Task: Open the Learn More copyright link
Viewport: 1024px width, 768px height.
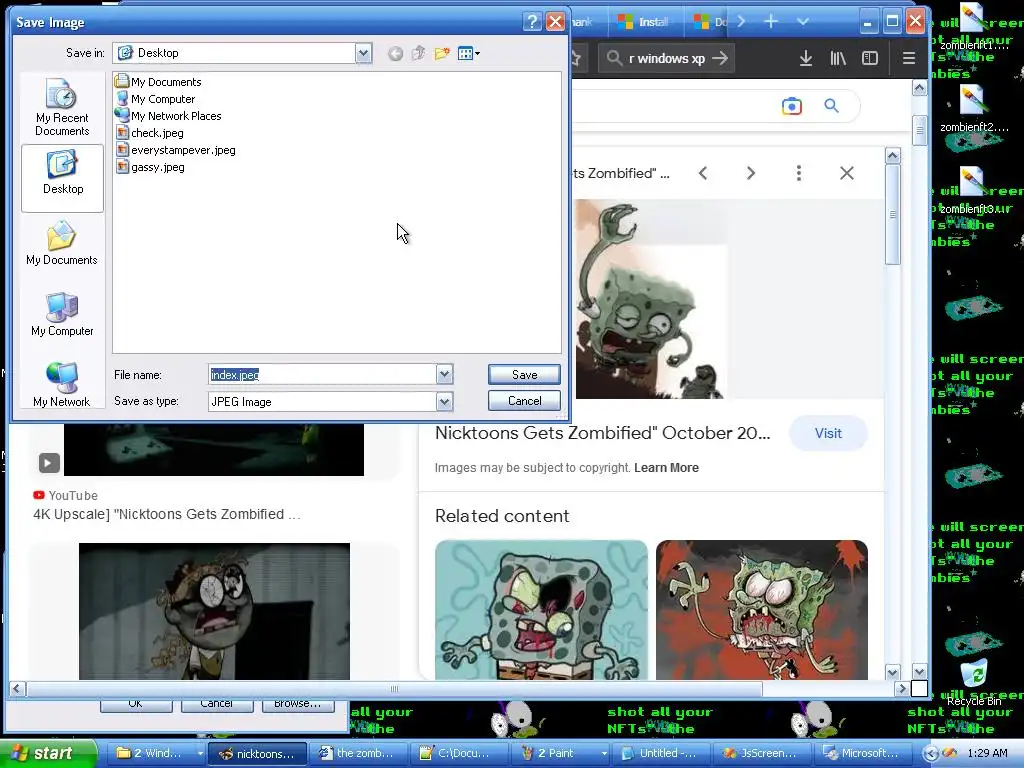Action: pos(666,468)
